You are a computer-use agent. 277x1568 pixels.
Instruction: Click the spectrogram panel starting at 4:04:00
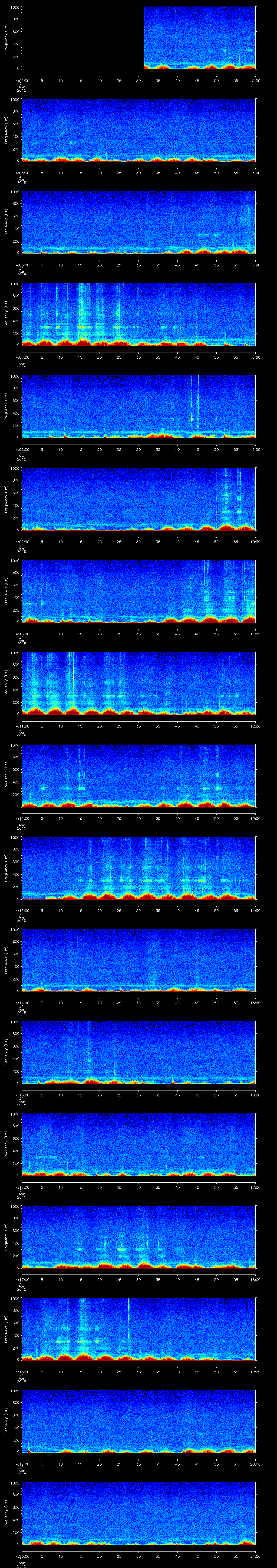click(x=200, y=38)
